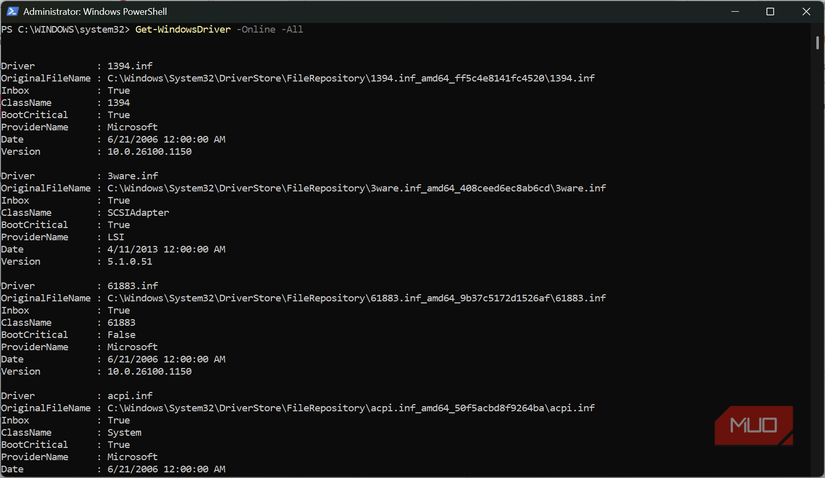Viewport: 825px width, 478px height.
Task: Click the Driver value 1394.inf
Action: pyautogui.click(x=130, y=66)
